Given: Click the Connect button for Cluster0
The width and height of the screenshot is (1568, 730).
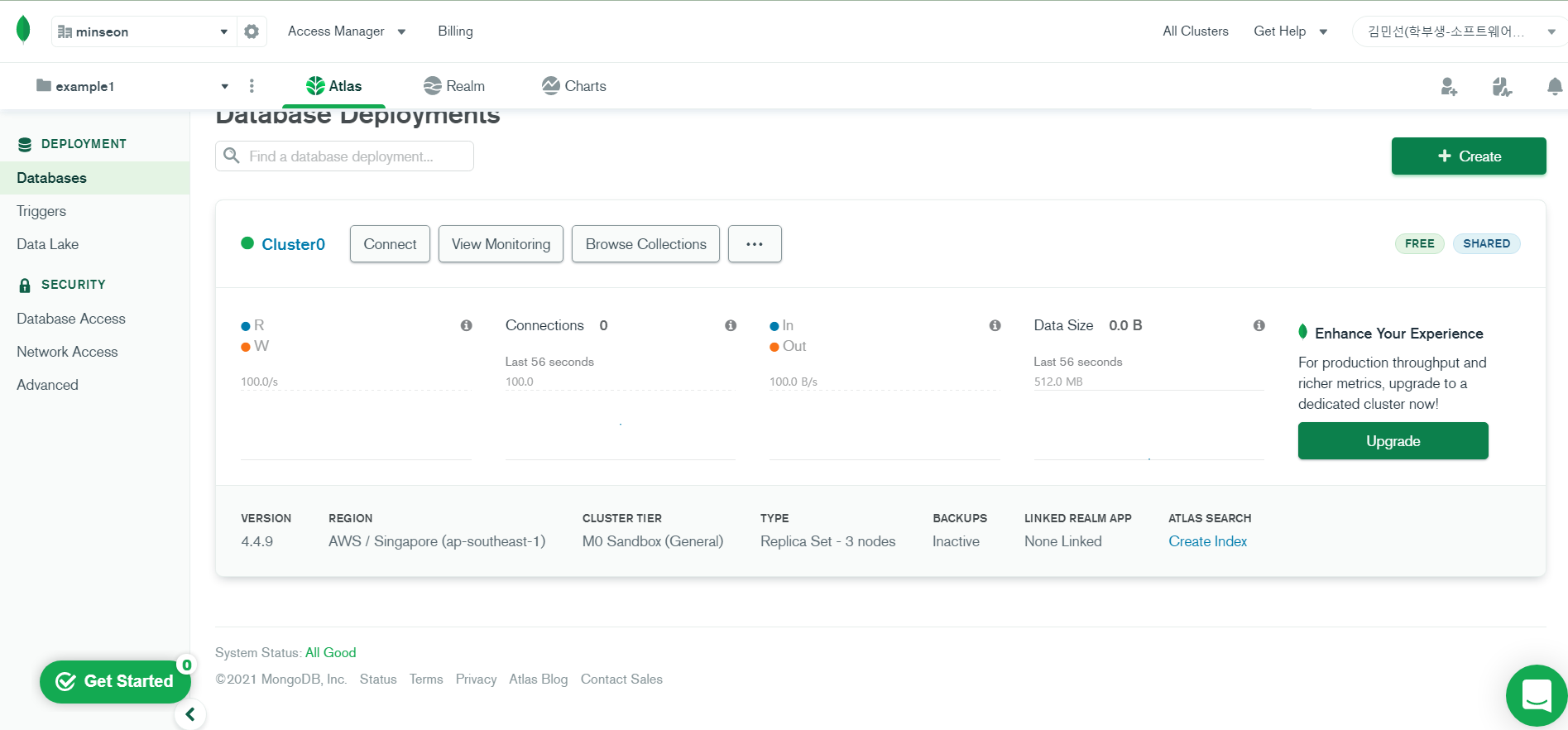Looking at the screenshot, I should pos(390,244).
